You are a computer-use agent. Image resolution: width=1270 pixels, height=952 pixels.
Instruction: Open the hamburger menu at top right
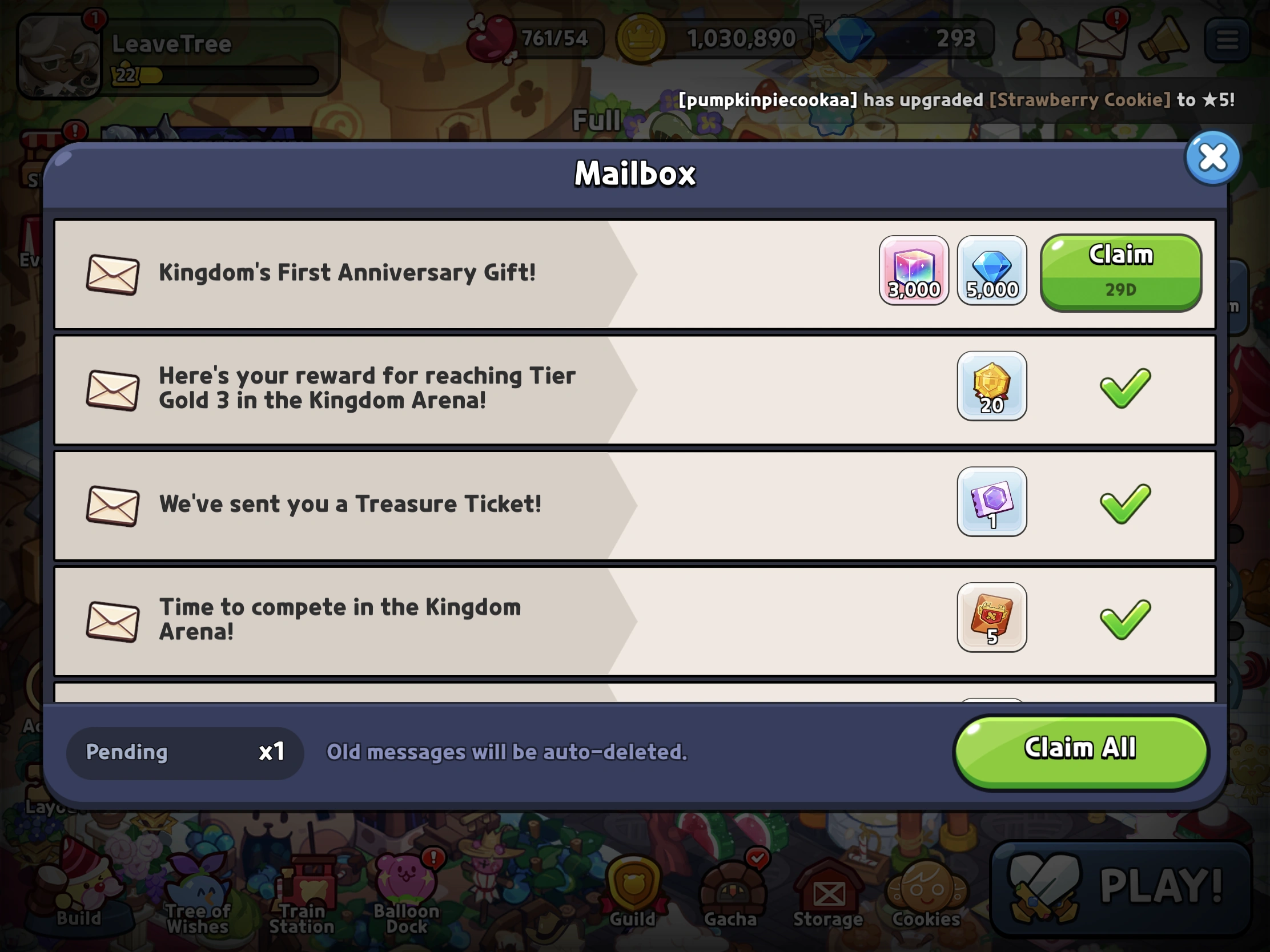(1227, 40)
